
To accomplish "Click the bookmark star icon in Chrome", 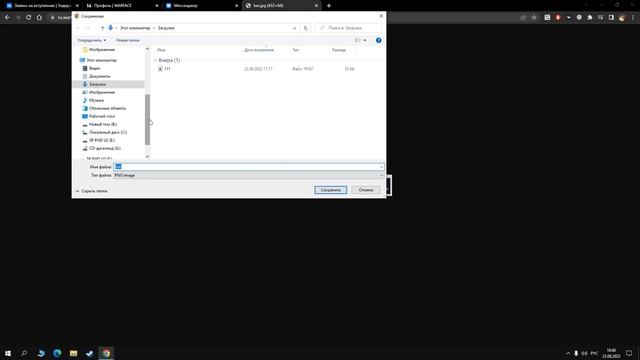I will 534,18.
